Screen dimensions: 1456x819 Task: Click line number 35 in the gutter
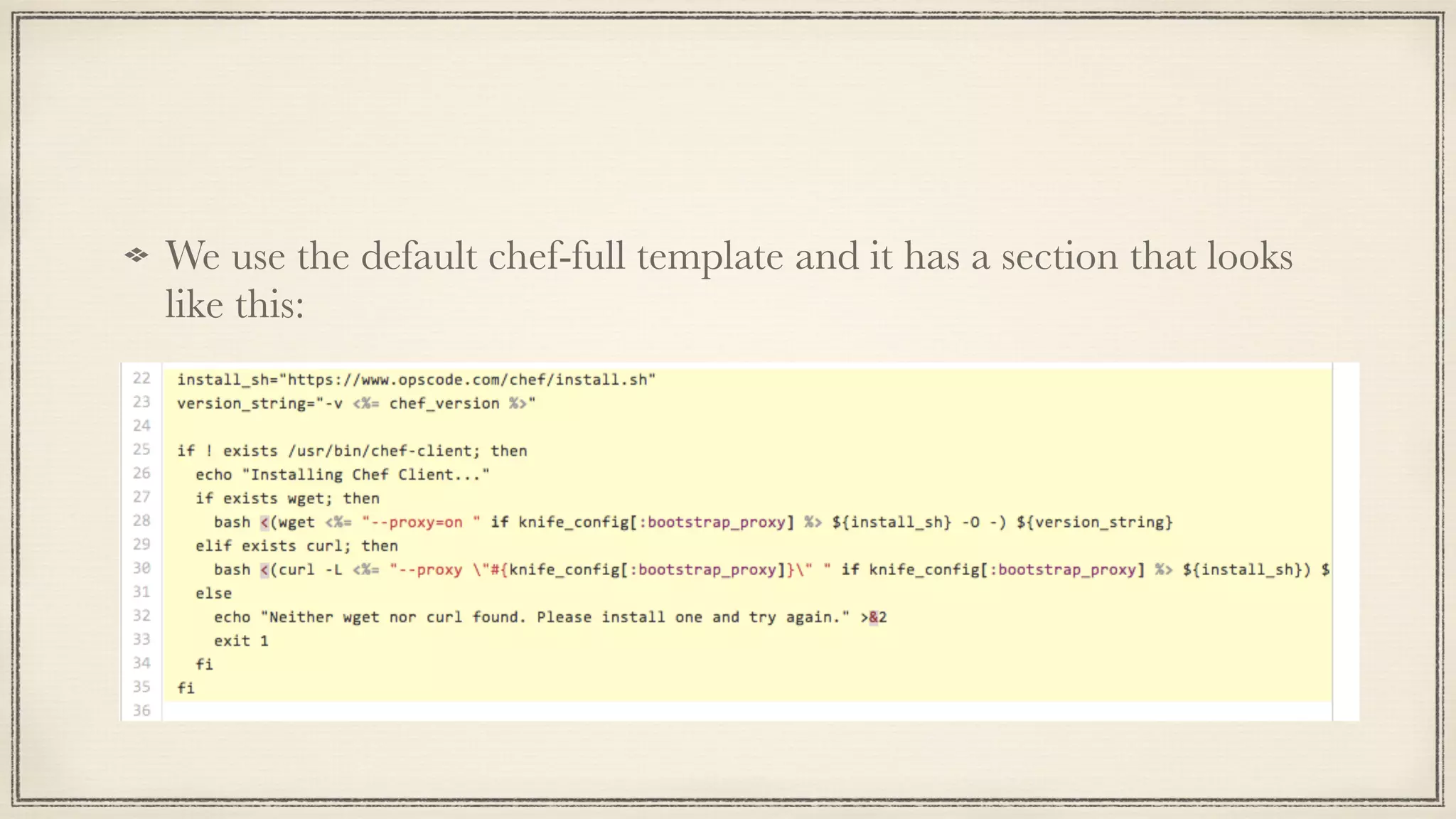(141, 686)
